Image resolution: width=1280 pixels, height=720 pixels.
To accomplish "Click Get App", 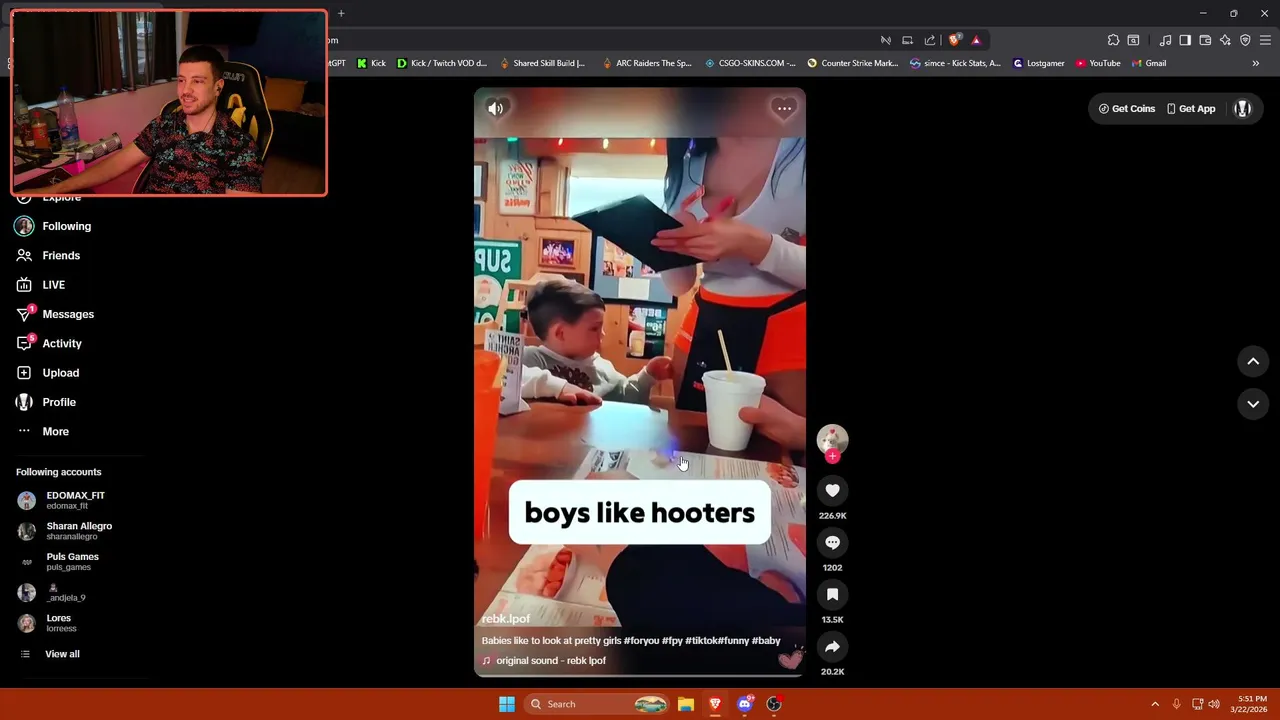I will 1190,108.
